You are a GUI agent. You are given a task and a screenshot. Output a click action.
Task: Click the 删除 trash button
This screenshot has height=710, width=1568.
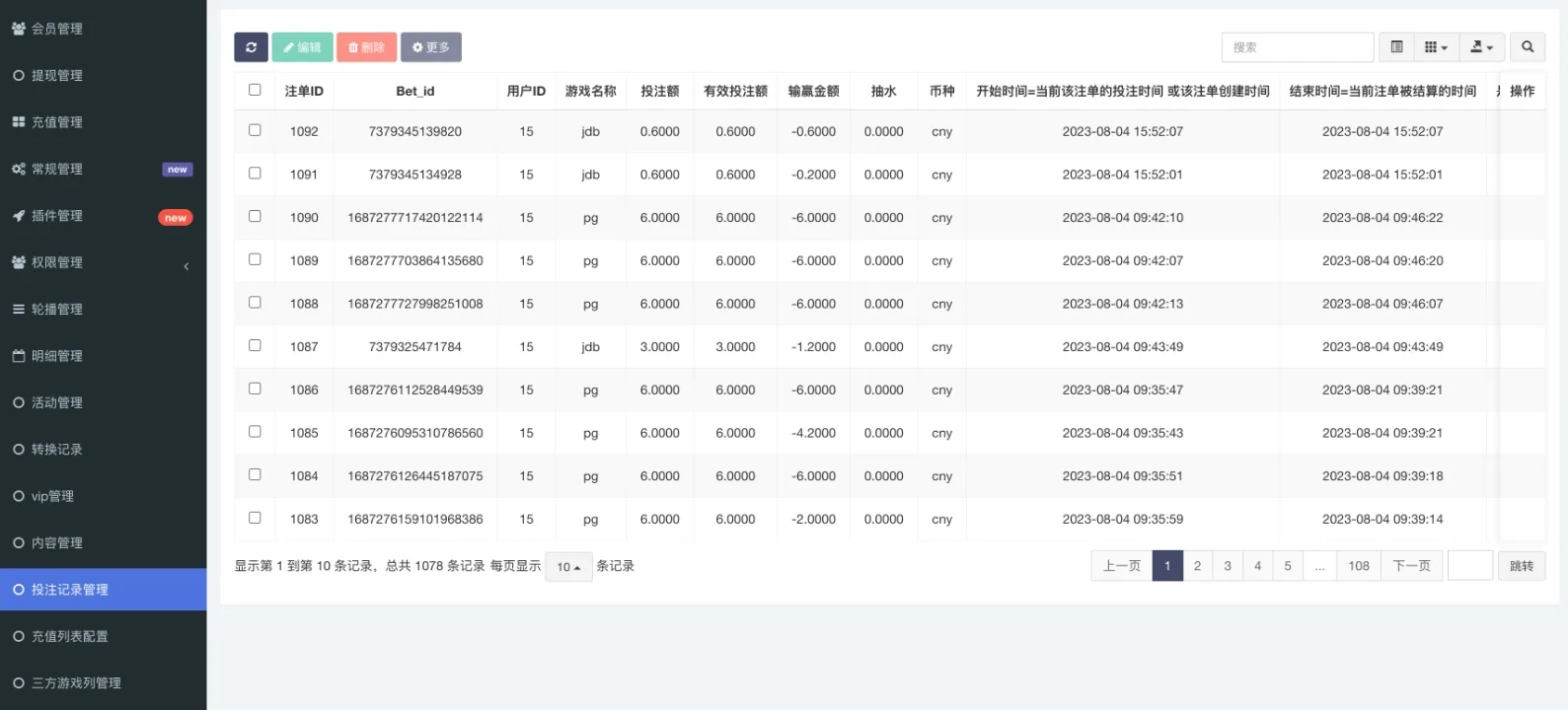[366, 47]
